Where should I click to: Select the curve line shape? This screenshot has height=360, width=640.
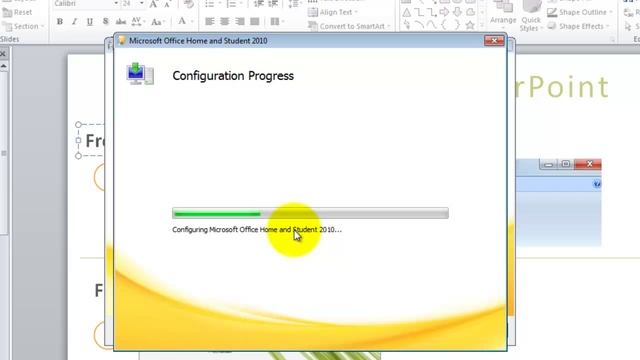pos(431,25)
